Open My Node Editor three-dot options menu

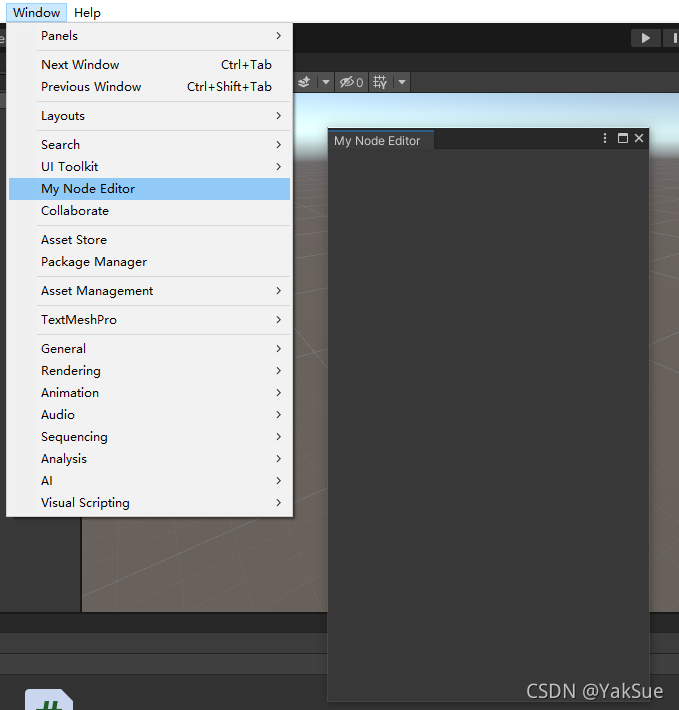(605, 139)
